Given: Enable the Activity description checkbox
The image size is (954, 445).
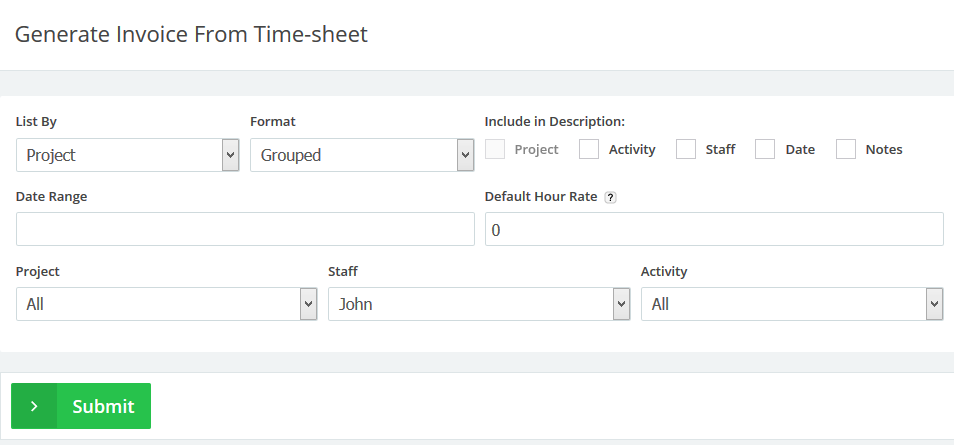Looking at the screenshot, I should point(589,149).
